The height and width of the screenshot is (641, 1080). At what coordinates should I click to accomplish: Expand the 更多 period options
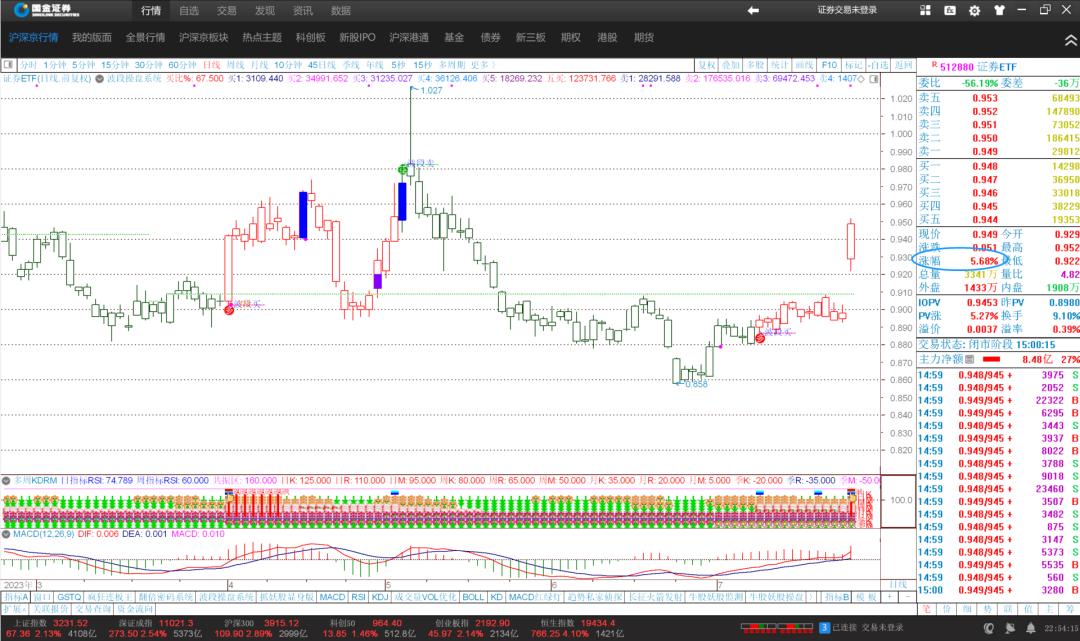click(x=483, y=64)
